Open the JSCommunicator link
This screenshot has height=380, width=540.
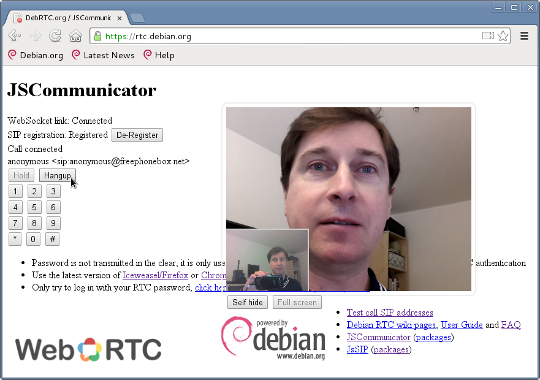coord(378,337)
